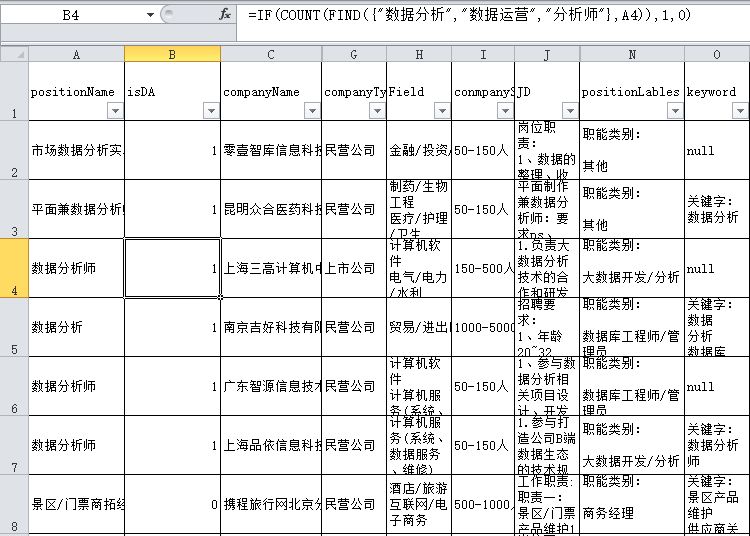
Task: Select column C header
Action: coord(271,54)
